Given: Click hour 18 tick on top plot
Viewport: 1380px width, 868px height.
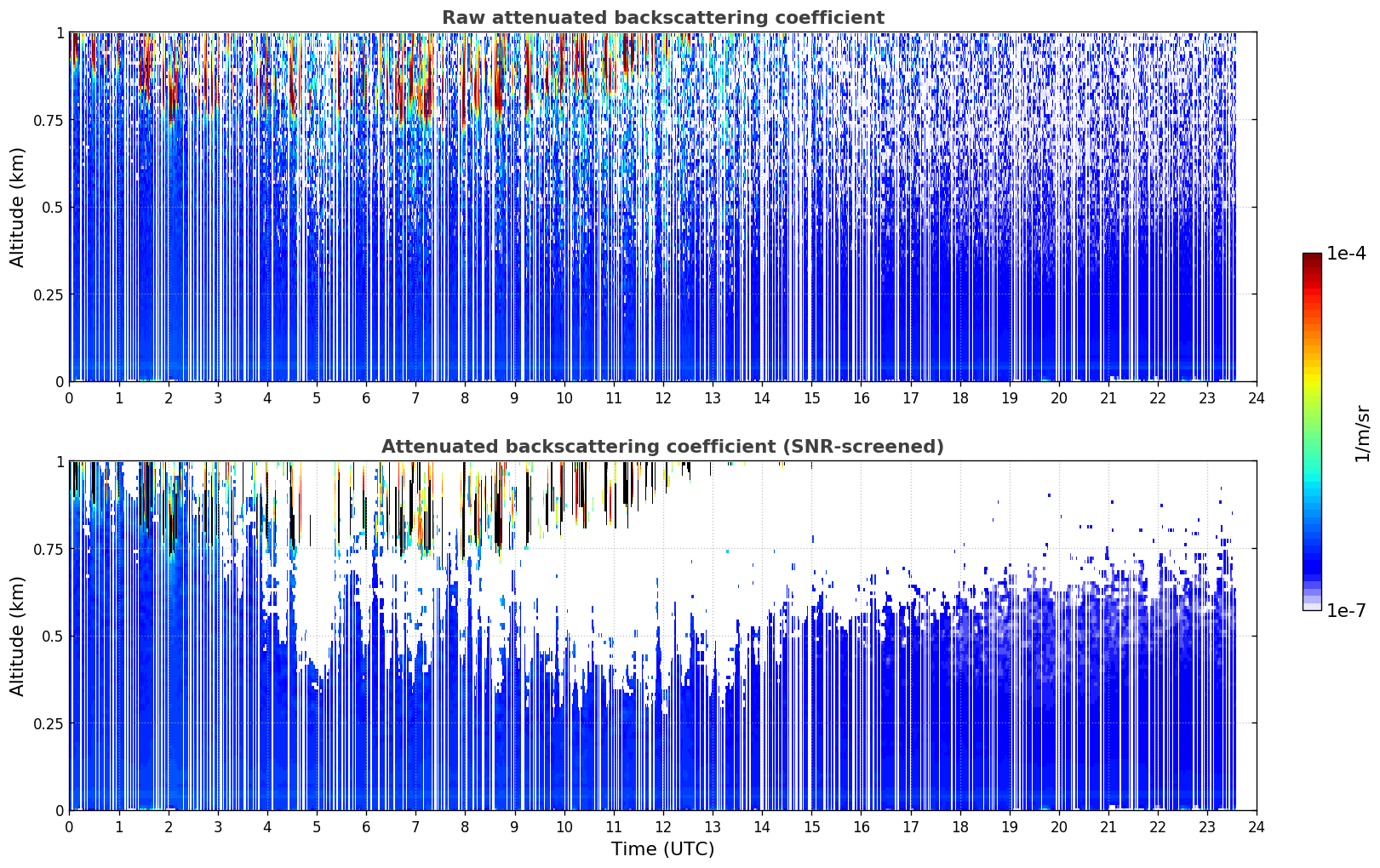Looking at the screenshot, I should (959, 398).
